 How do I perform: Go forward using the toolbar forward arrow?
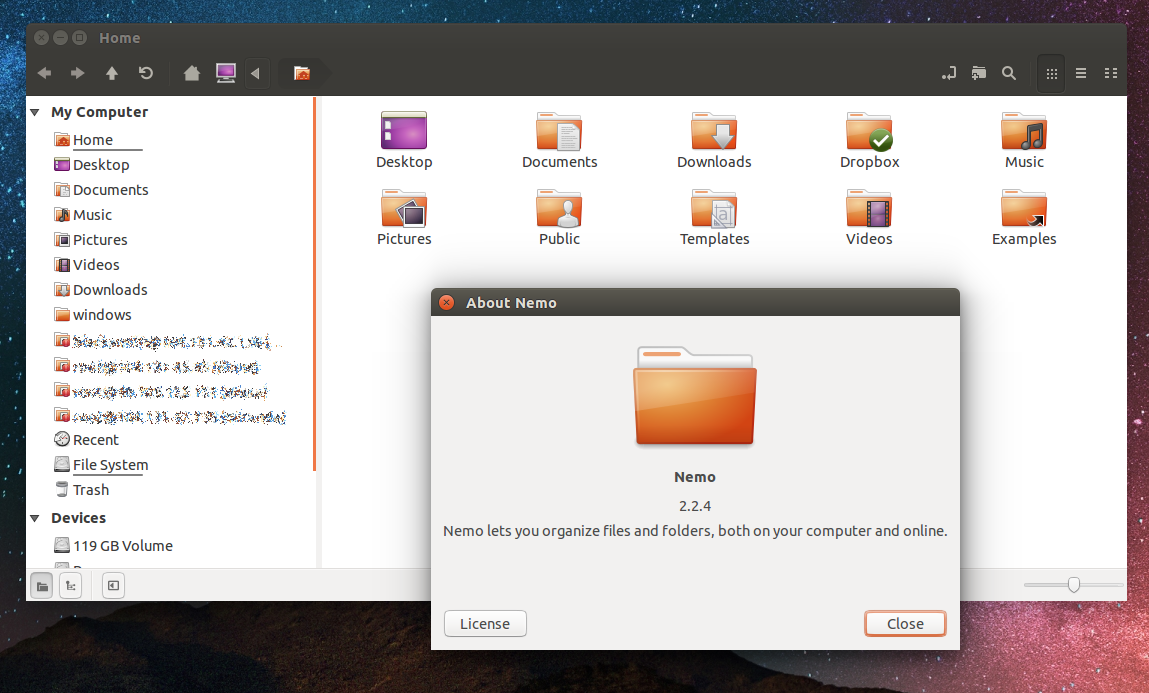pyautogui.click(x=77, y=73)
